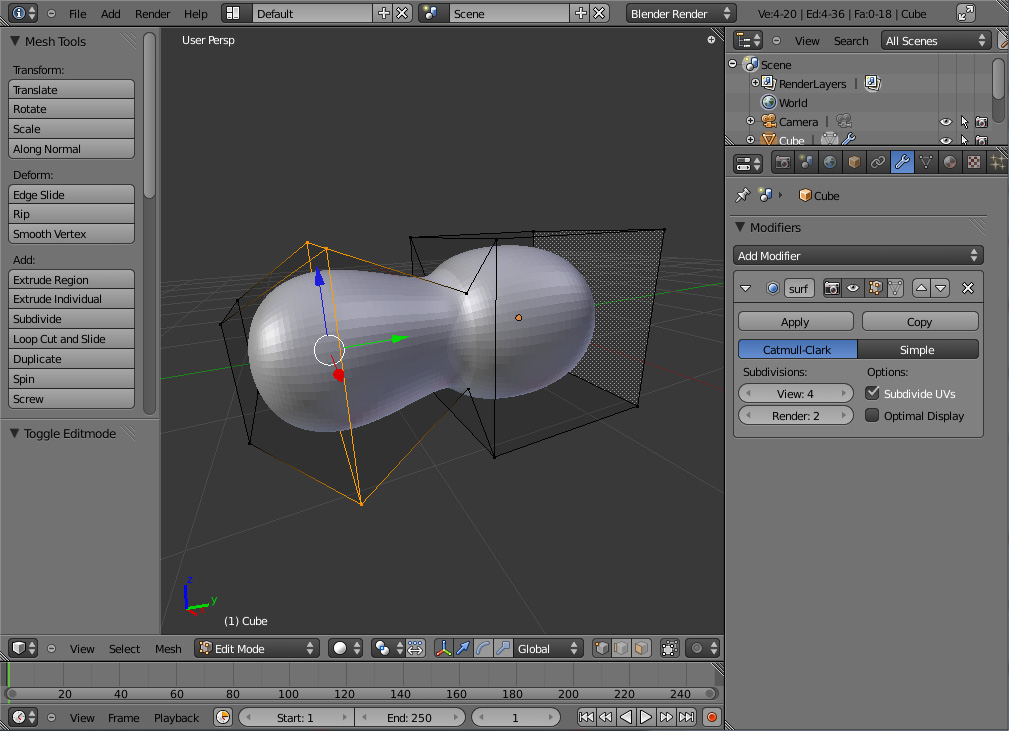Screen dimensions: 1009x731
Task: Open the Add Modifier dropdown
Action: 858,255
